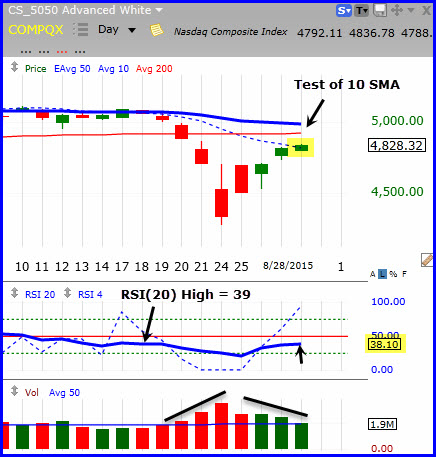Click the red candlestick on the 24th
This screenshot has height=457, width=436.
pos(221,203)
